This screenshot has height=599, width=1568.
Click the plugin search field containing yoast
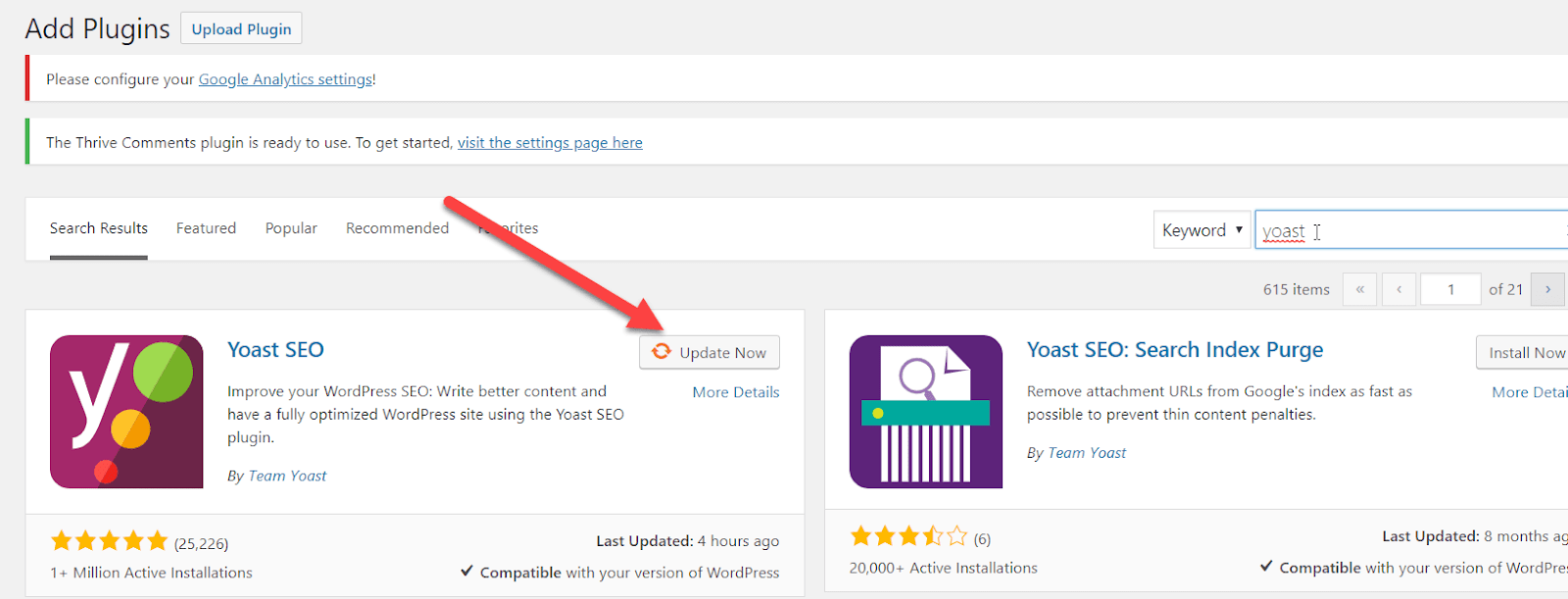click(1411, 230)
